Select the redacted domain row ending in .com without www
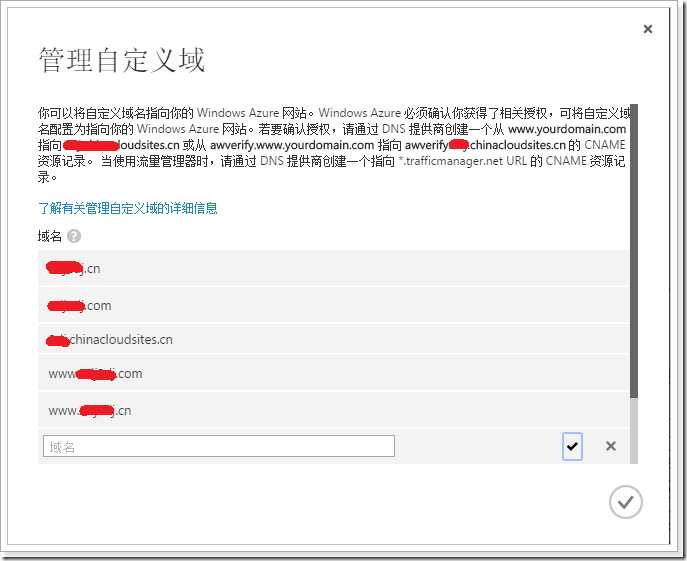 click(334, 305)
